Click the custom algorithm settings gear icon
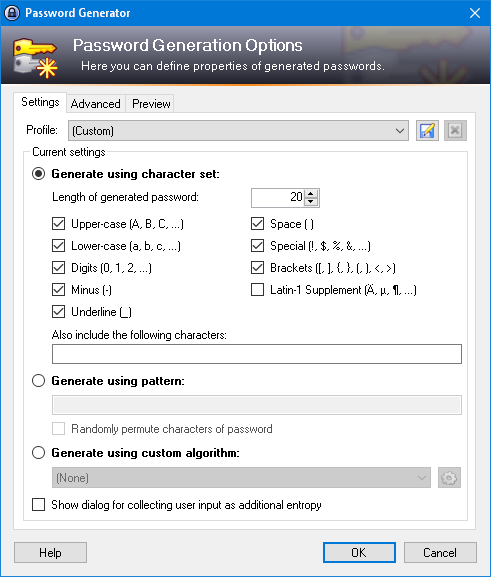The width and height of the screenshot is (491, 577). (449, 478)
